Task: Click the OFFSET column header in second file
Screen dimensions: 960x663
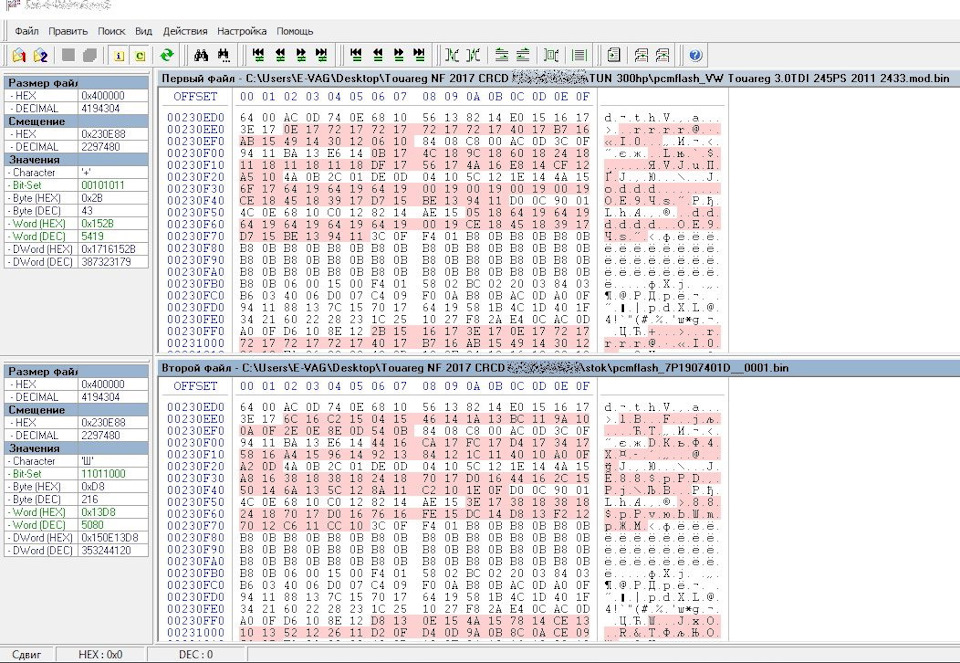Action: coord(195,386)
